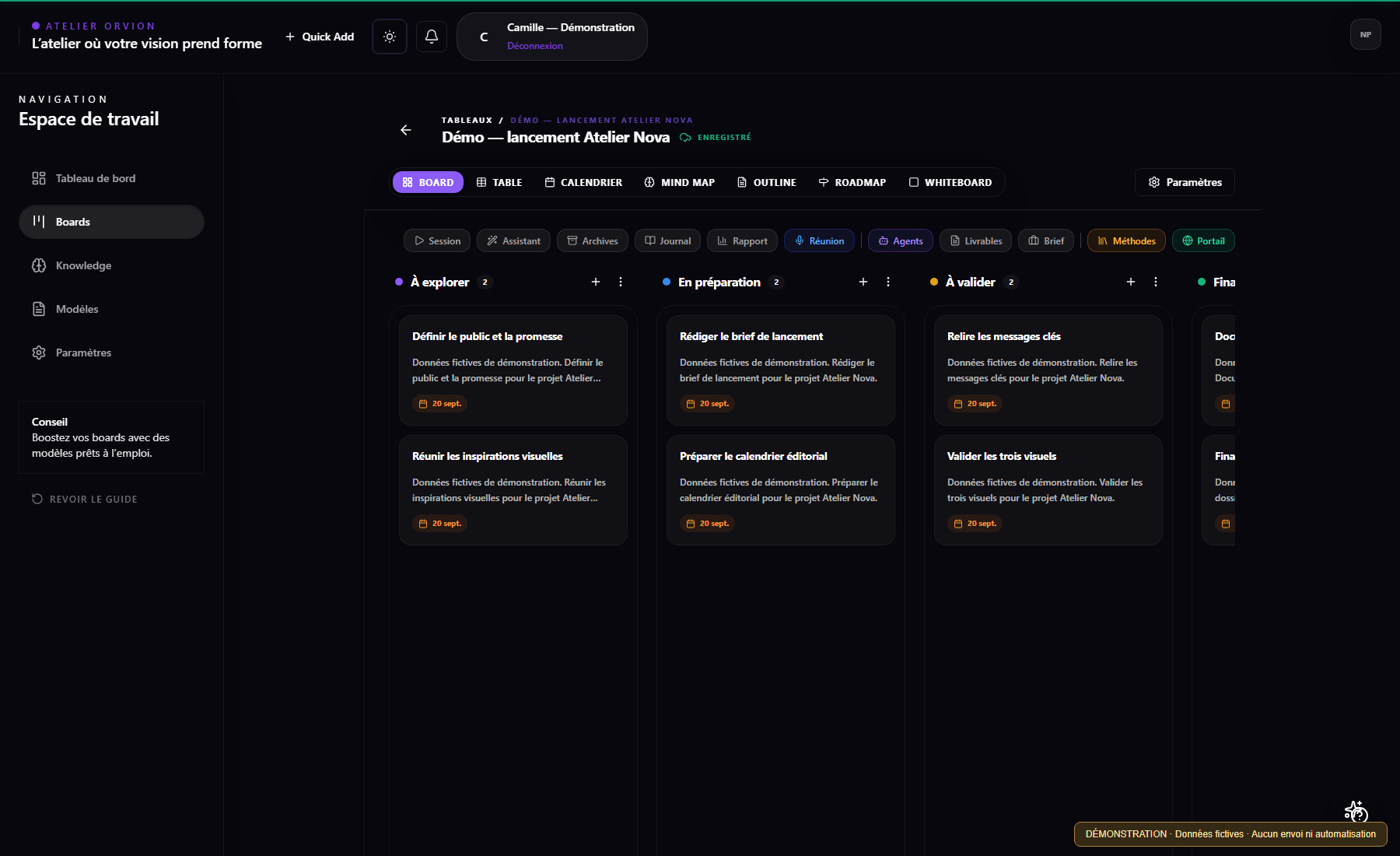Start a Session from the toolbar

pyautogui.click(x=437, y=241)
